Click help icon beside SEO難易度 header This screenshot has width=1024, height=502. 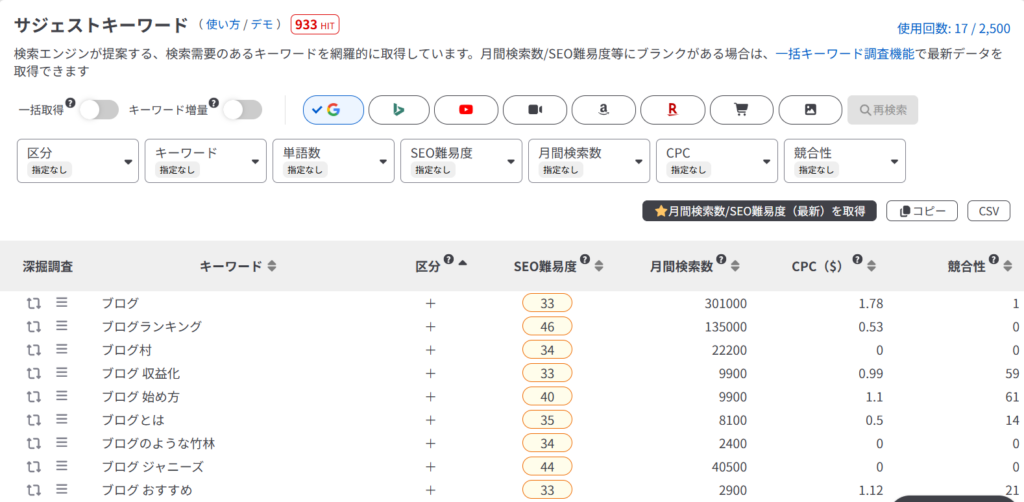(x=585, y=259)
